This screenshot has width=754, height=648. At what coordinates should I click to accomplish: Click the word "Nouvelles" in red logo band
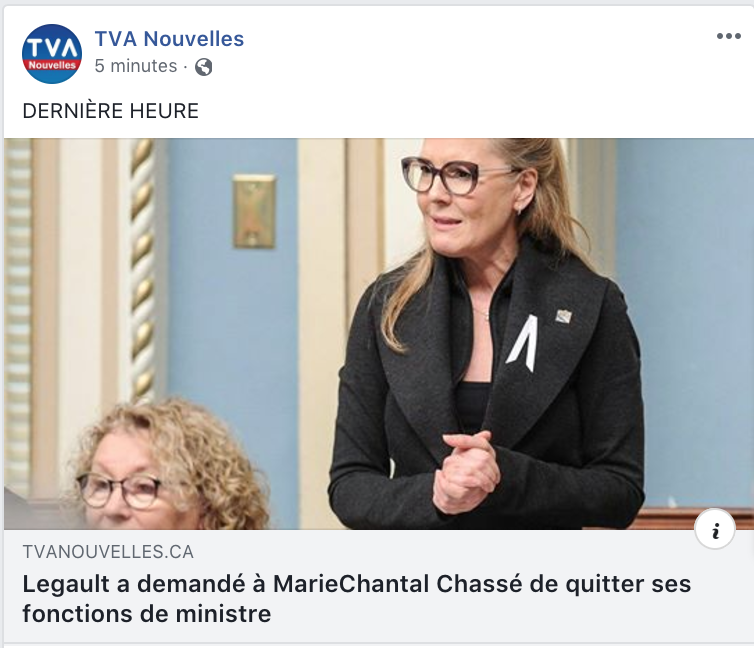pos(52,65)
